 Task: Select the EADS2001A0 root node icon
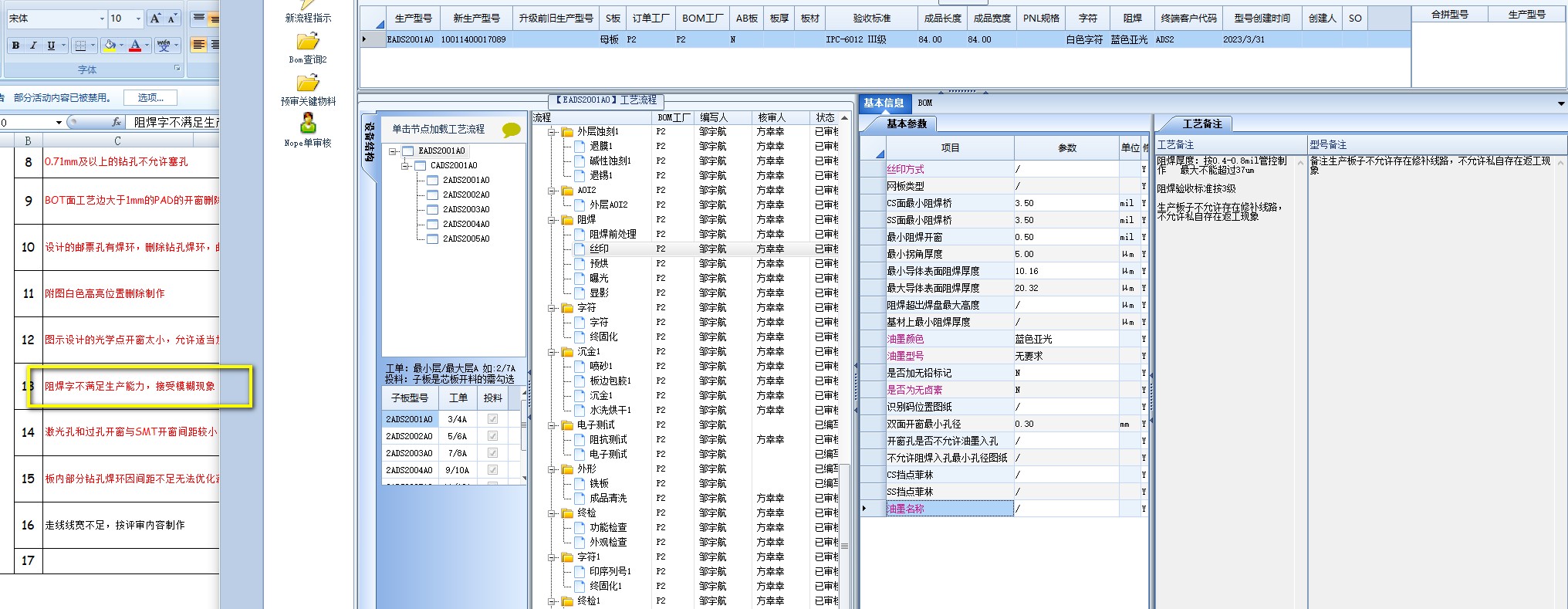pyautogui.click(x=407, y=151)
